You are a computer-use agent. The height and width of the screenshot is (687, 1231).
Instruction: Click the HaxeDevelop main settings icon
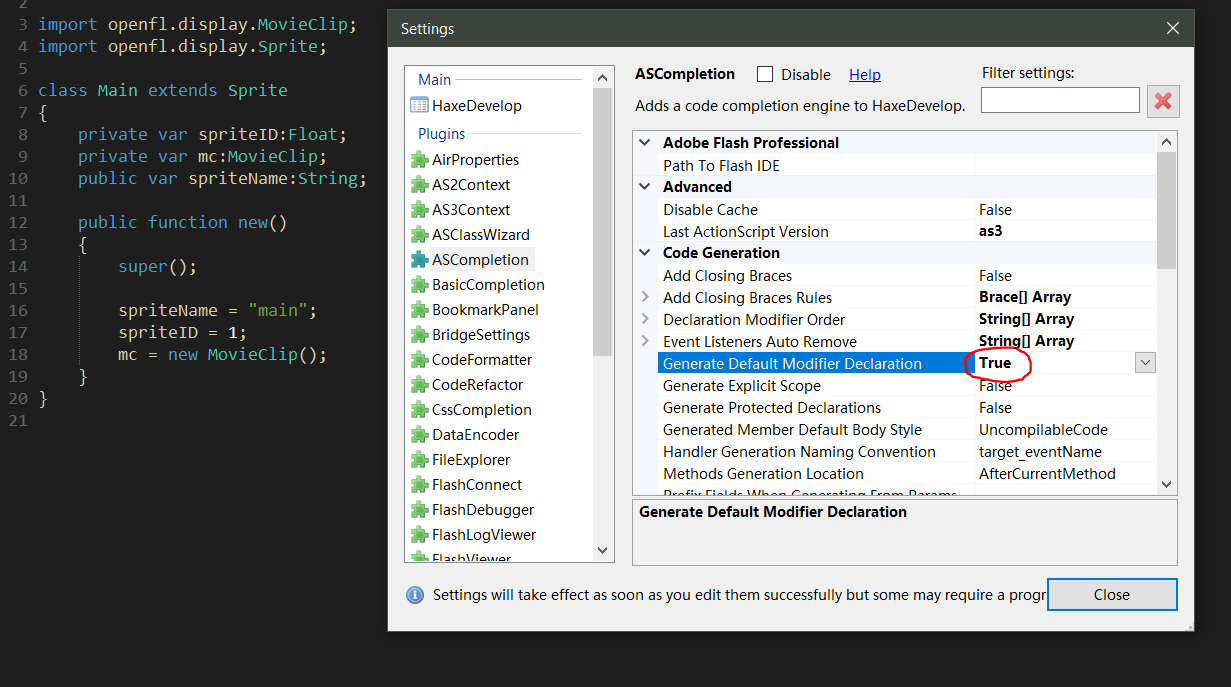[x=419, y=106]
